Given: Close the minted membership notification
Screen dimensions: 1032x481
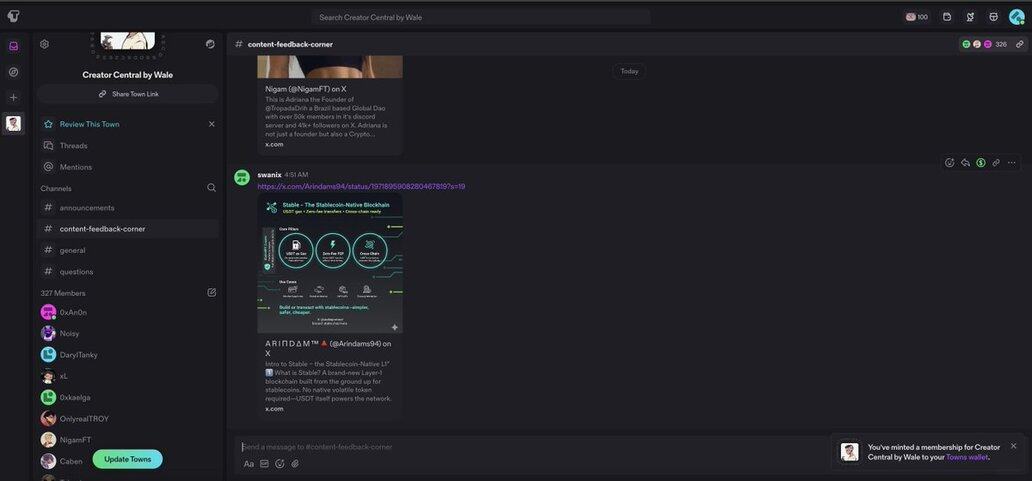Looking at the screenshot, I should pyautogui.click(x=1013, y=446).
